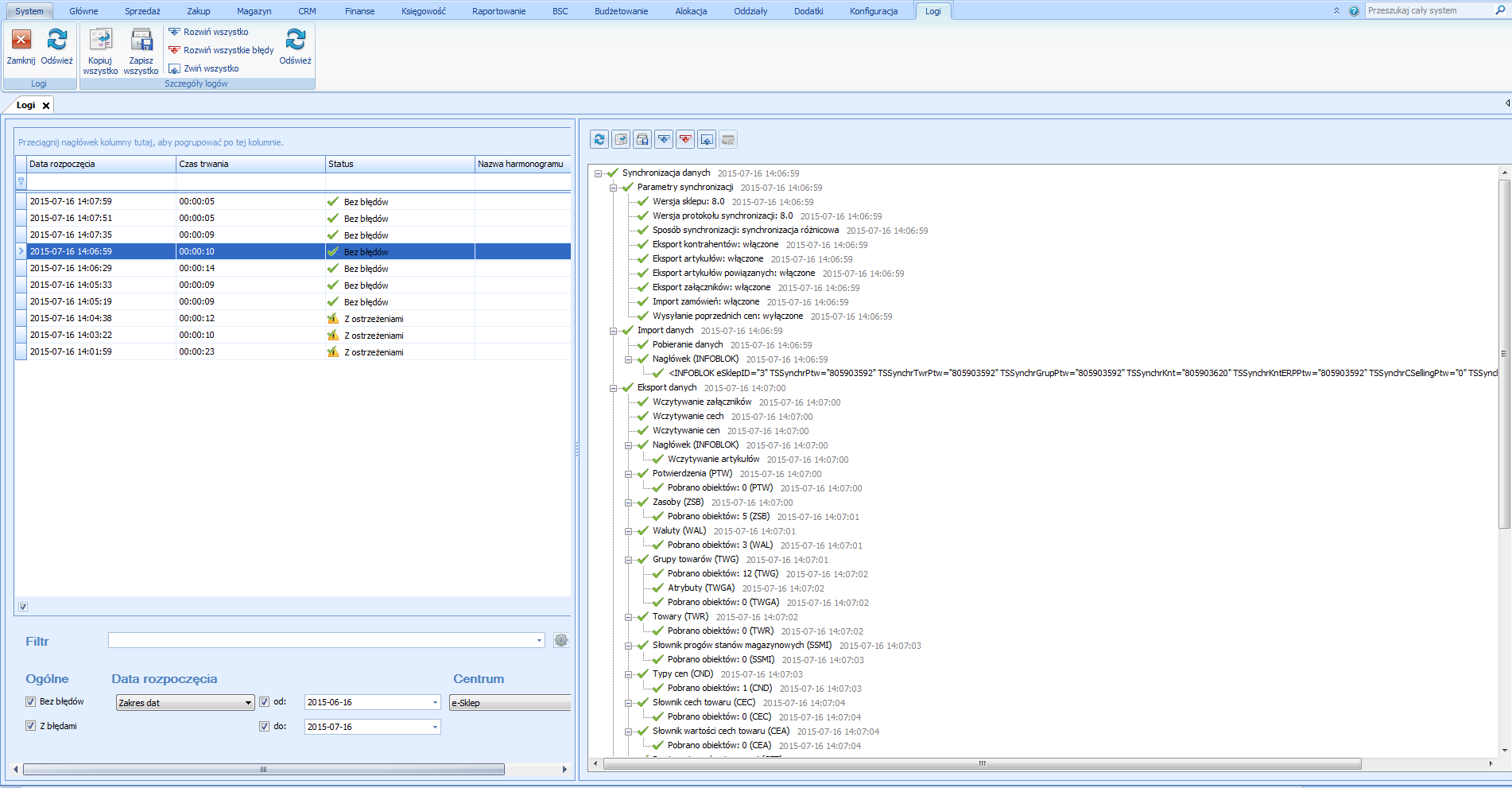
Task: Sort by the Status column header
Action: 400,164
